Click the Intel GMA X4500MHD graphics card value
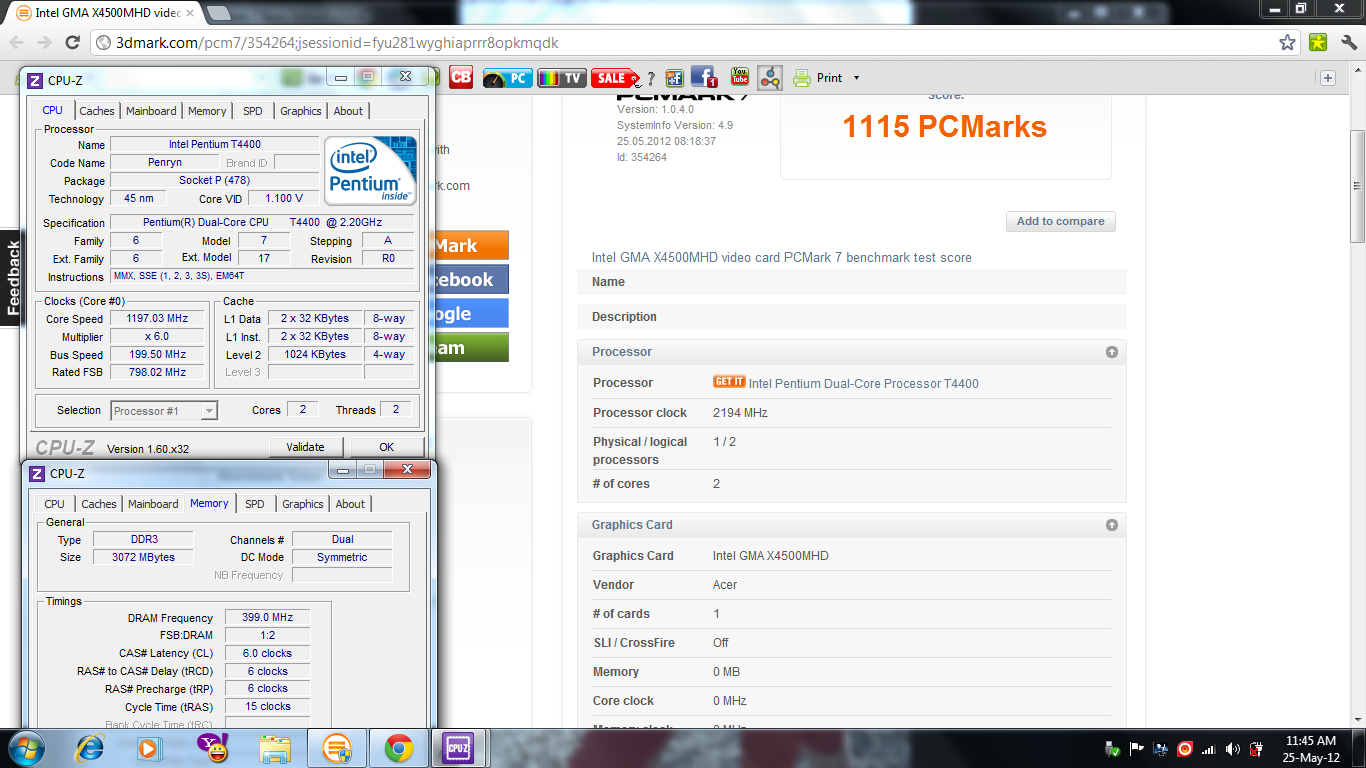Screen dimensions: 1366x768 (770, 556)
